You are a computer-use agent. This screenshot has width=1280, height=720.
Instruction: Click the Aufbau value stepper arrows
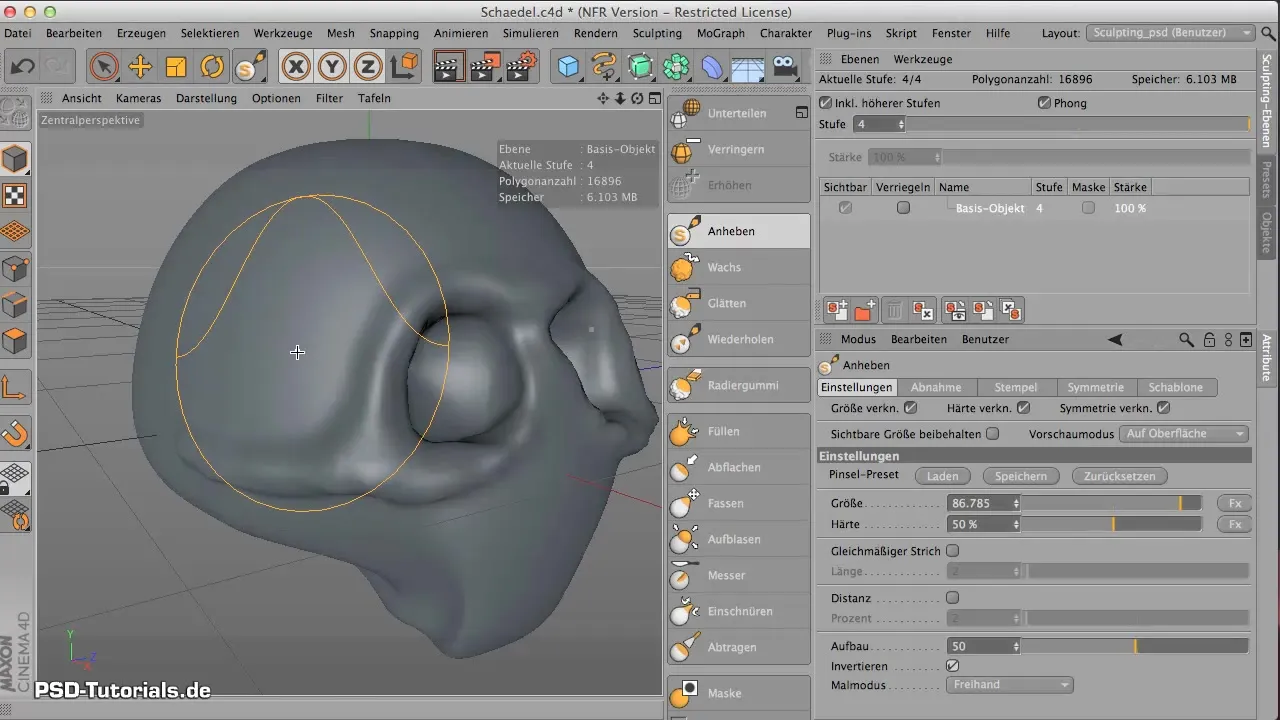coord(1016,647)
